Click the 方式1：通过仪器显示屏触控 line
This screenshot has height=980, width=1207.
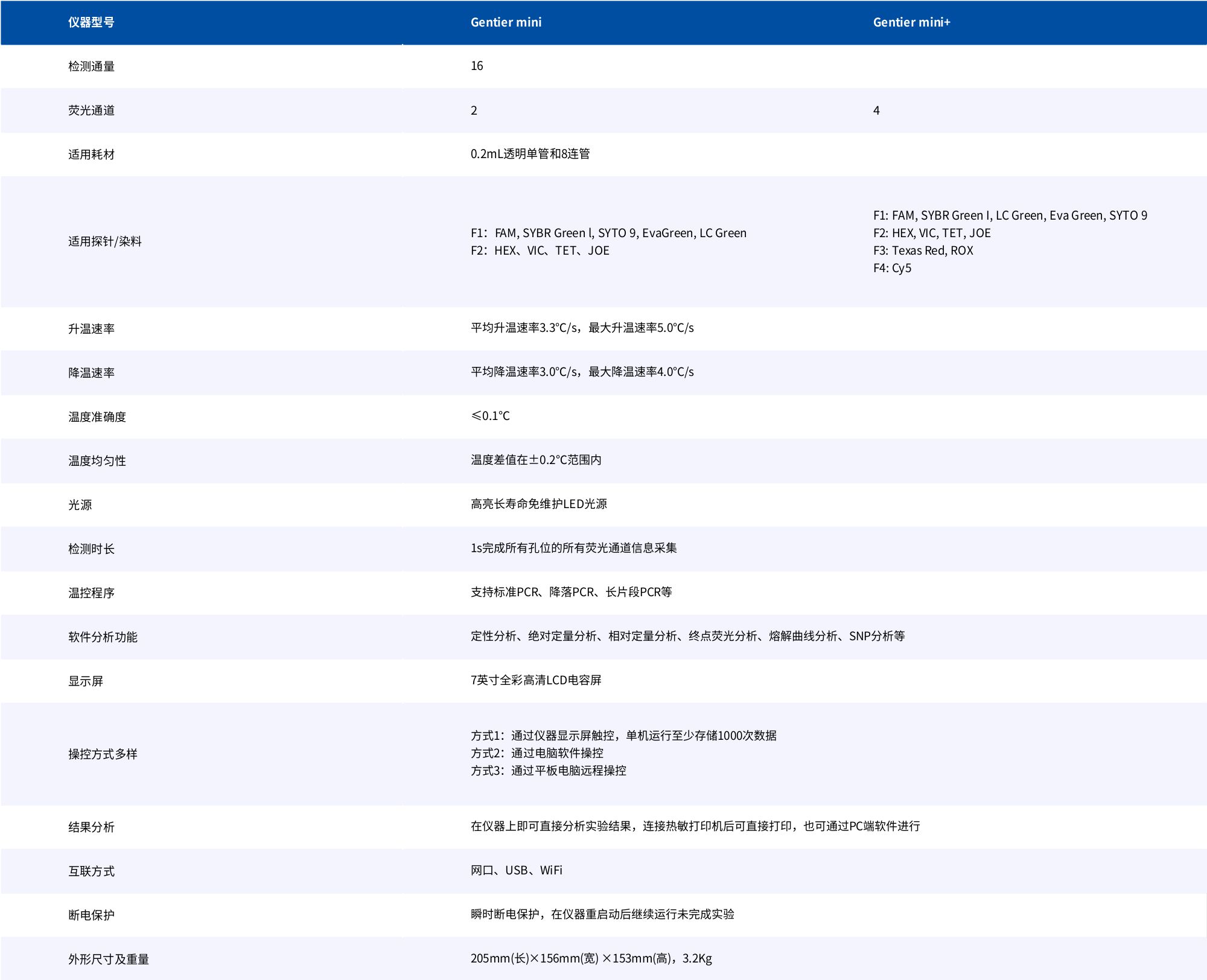pyautogui.click(x=623, y=736)
